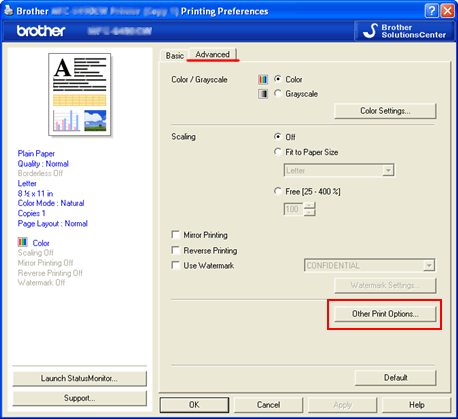Click the page preview thumbnail
The image size is (458, 419).
(80, 95)
